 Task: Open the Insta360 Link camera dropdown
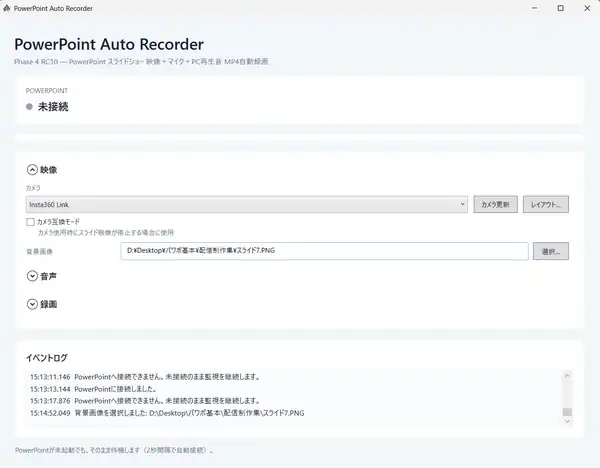[247, 204]
